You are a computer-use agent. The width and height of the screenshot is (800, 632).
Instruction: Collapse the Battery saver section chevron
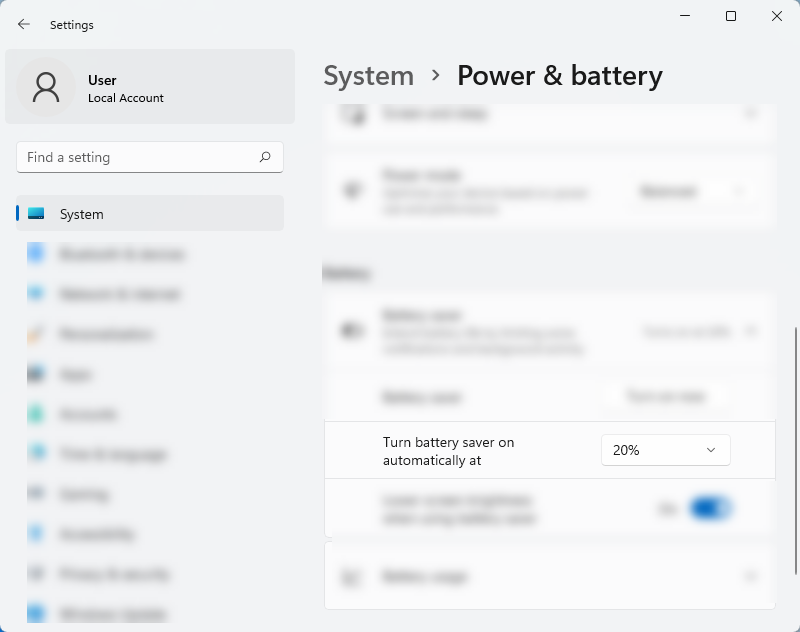point(751,331)
